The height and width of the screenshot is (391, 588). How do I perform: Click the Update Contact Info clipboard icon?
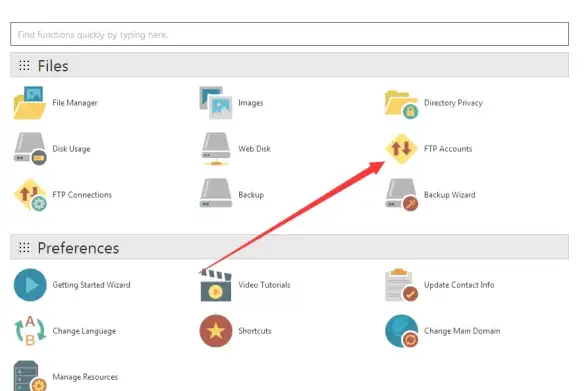[x=402, y=285]
